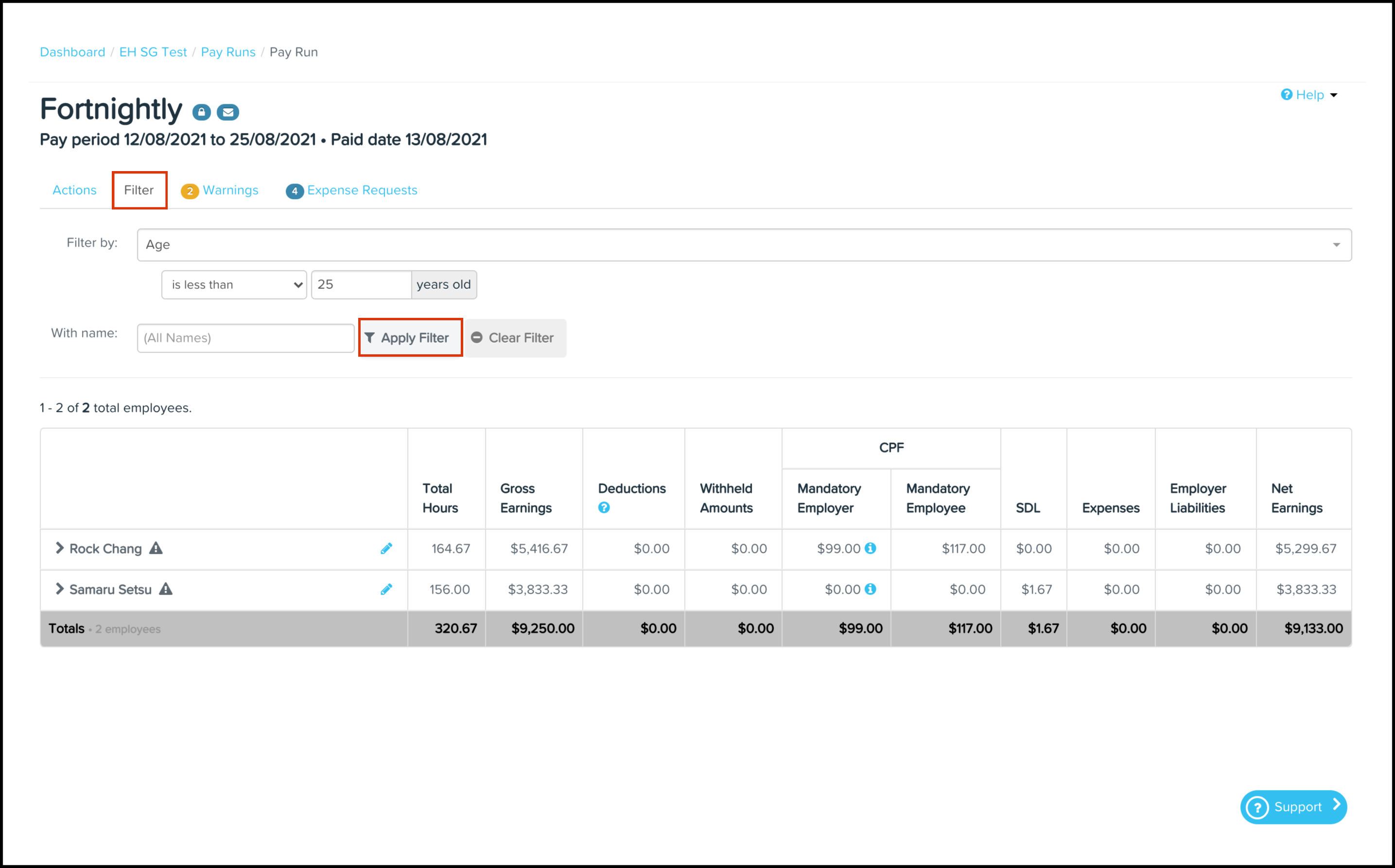
Task: Click the age value field showing 25
Action: coord(361,285)
